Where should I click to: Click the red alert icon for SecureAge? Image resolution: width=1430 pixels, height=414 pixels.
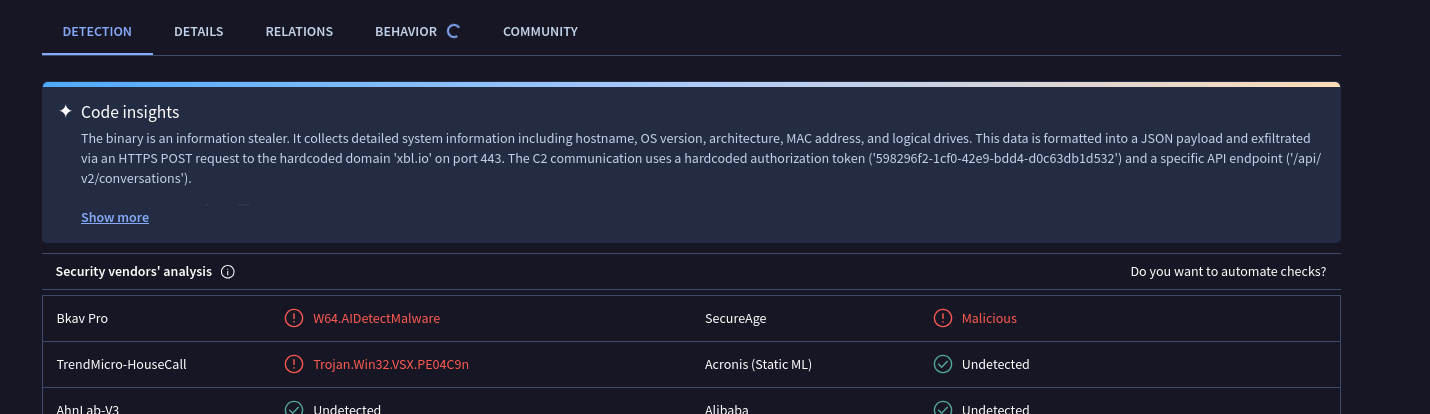[x=942, y=318]
